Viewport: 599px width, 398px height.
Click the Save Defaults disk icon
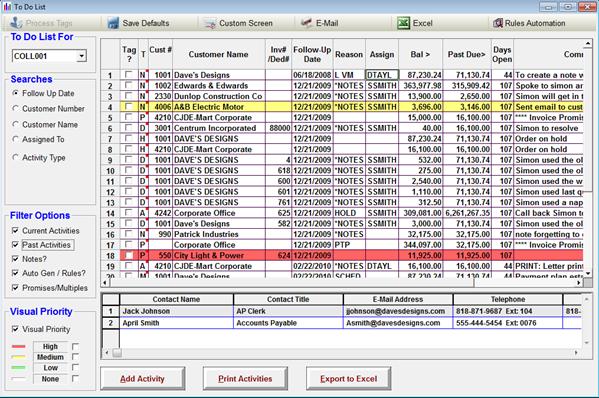[x=113, y=23]
